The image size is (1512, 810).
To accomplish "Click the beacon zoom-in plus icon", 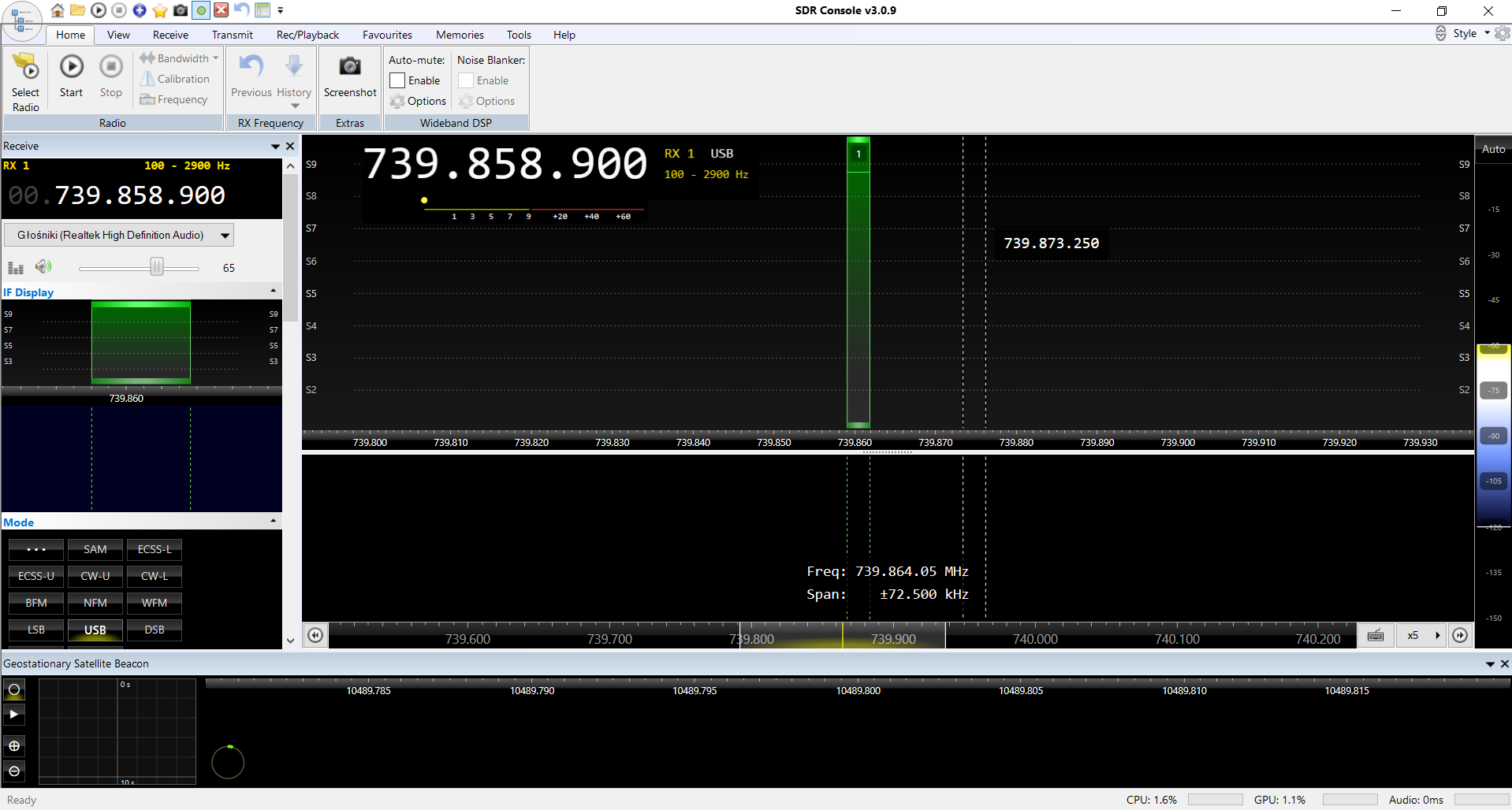I will pos(14,746).
